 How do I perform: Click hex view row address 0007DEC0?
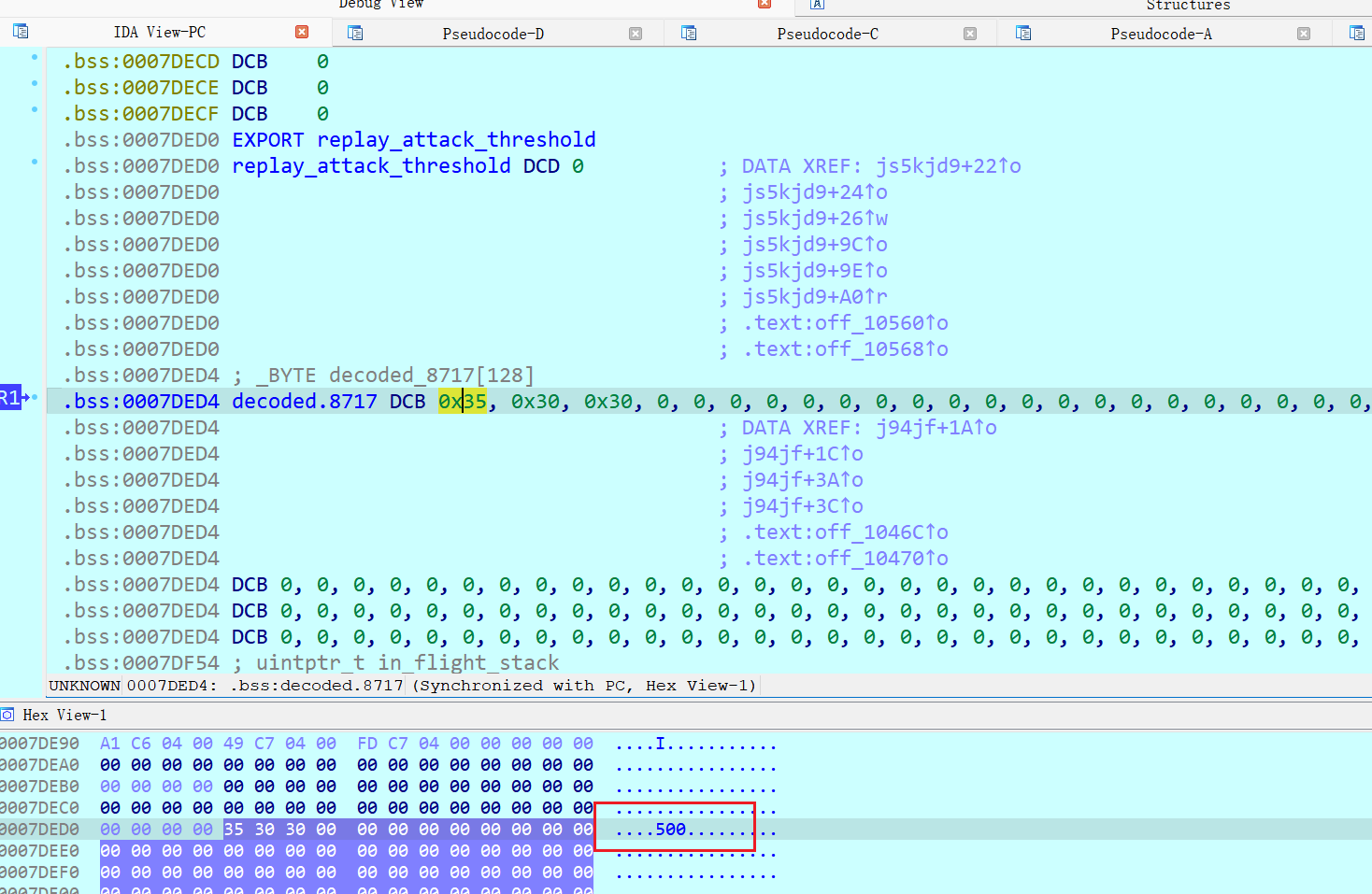point(39,808)
